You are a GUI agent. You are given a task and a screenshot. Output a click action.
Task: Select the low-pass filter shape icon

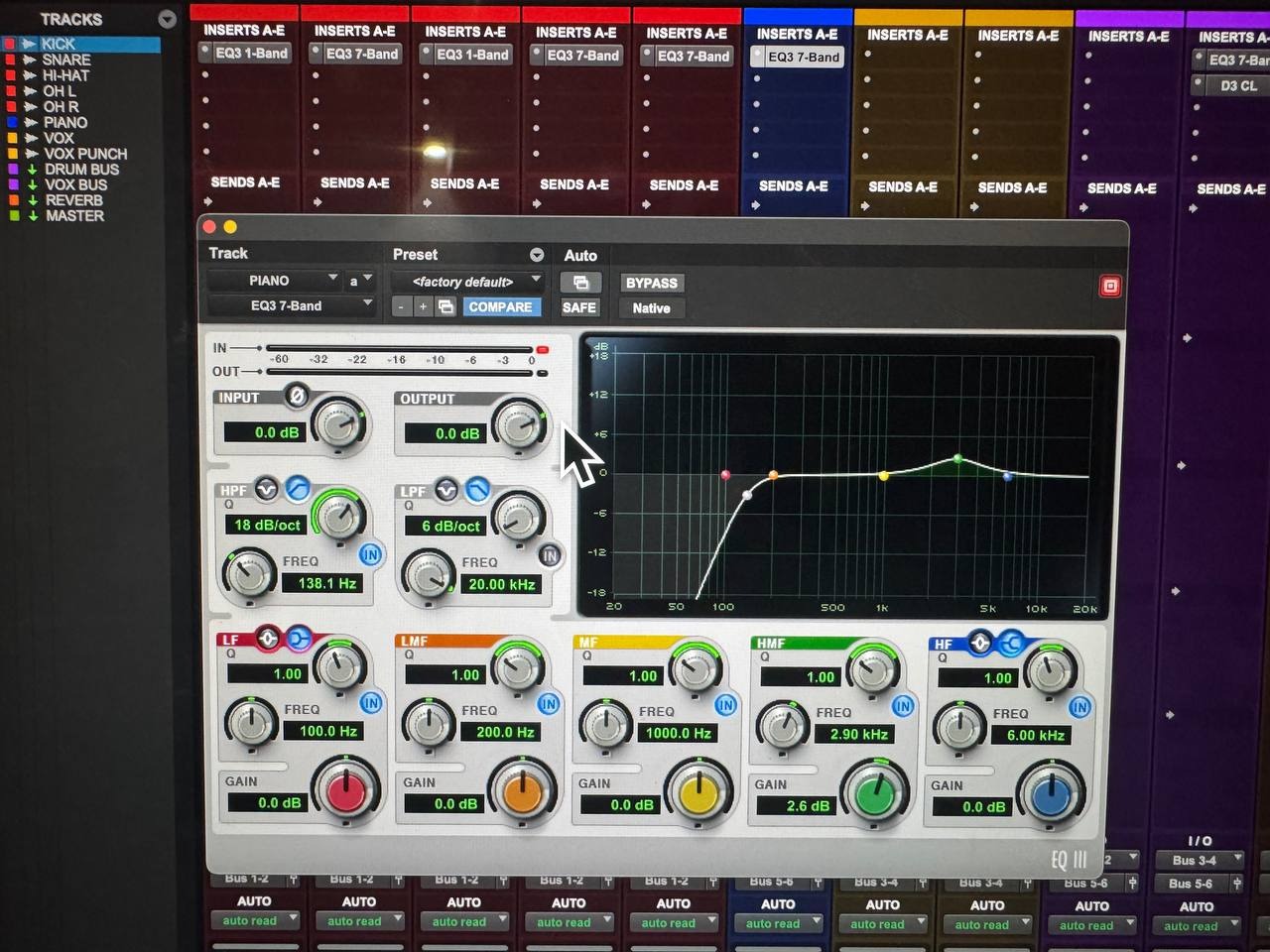click(477, 489)
